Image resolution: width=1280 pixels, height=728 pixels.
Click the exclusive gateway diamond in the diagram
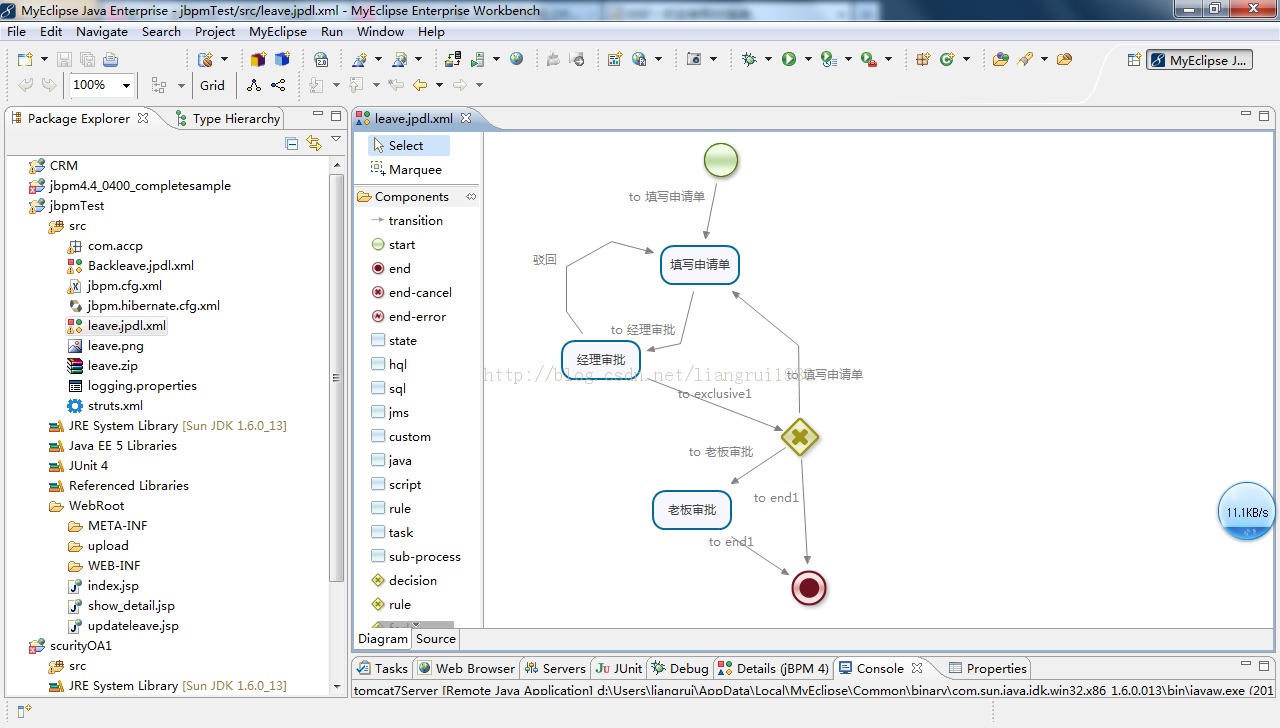point(800,437)
